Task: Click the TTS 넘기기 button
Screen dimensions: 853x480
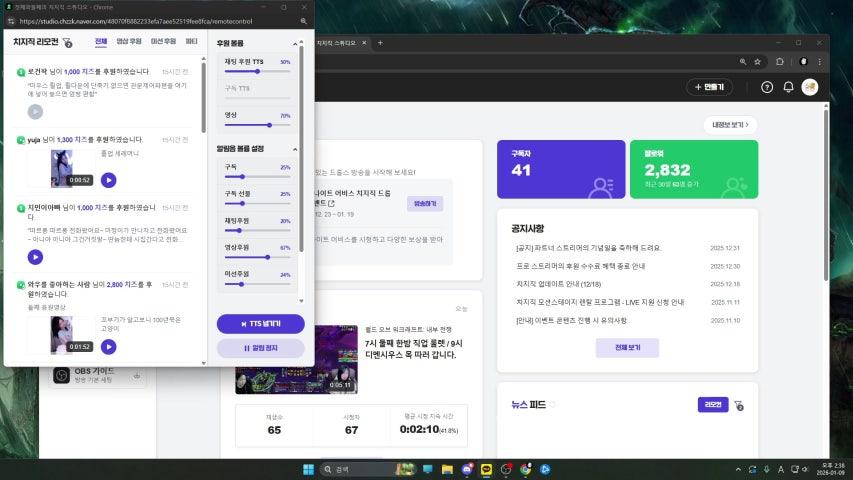Action: point(261,324)
